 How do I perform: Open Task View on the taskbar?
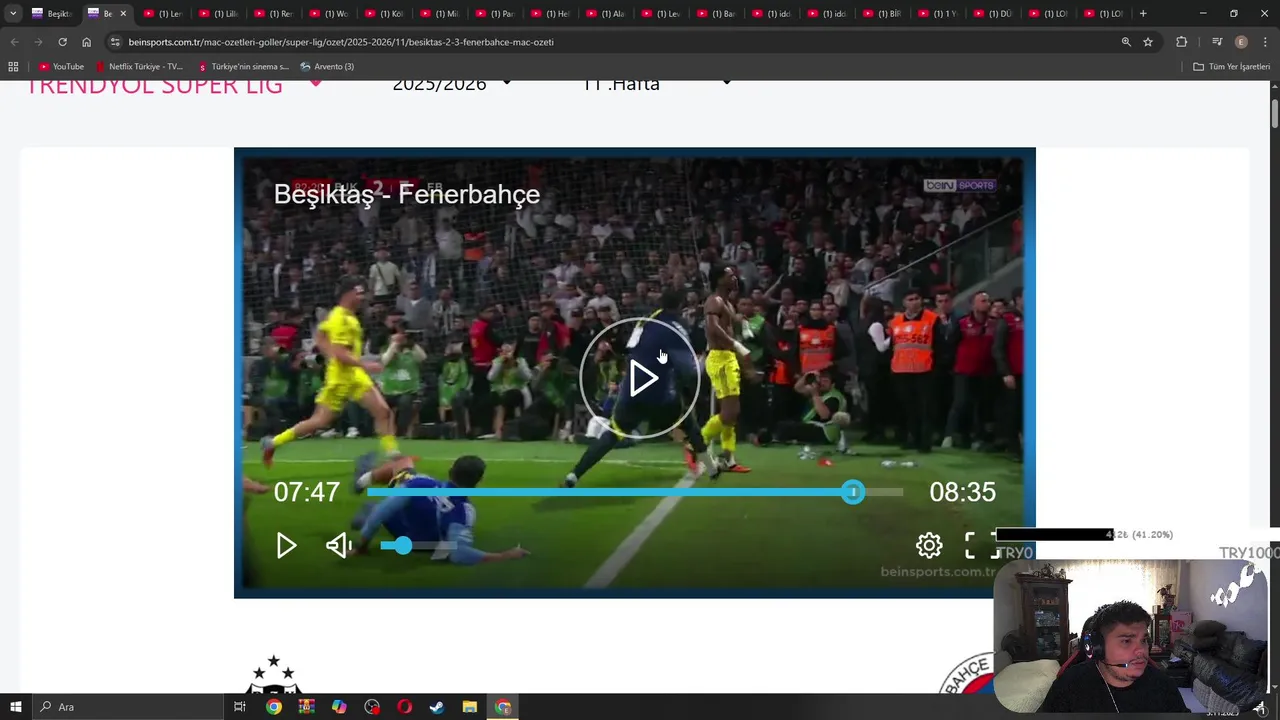pos(240,707)
